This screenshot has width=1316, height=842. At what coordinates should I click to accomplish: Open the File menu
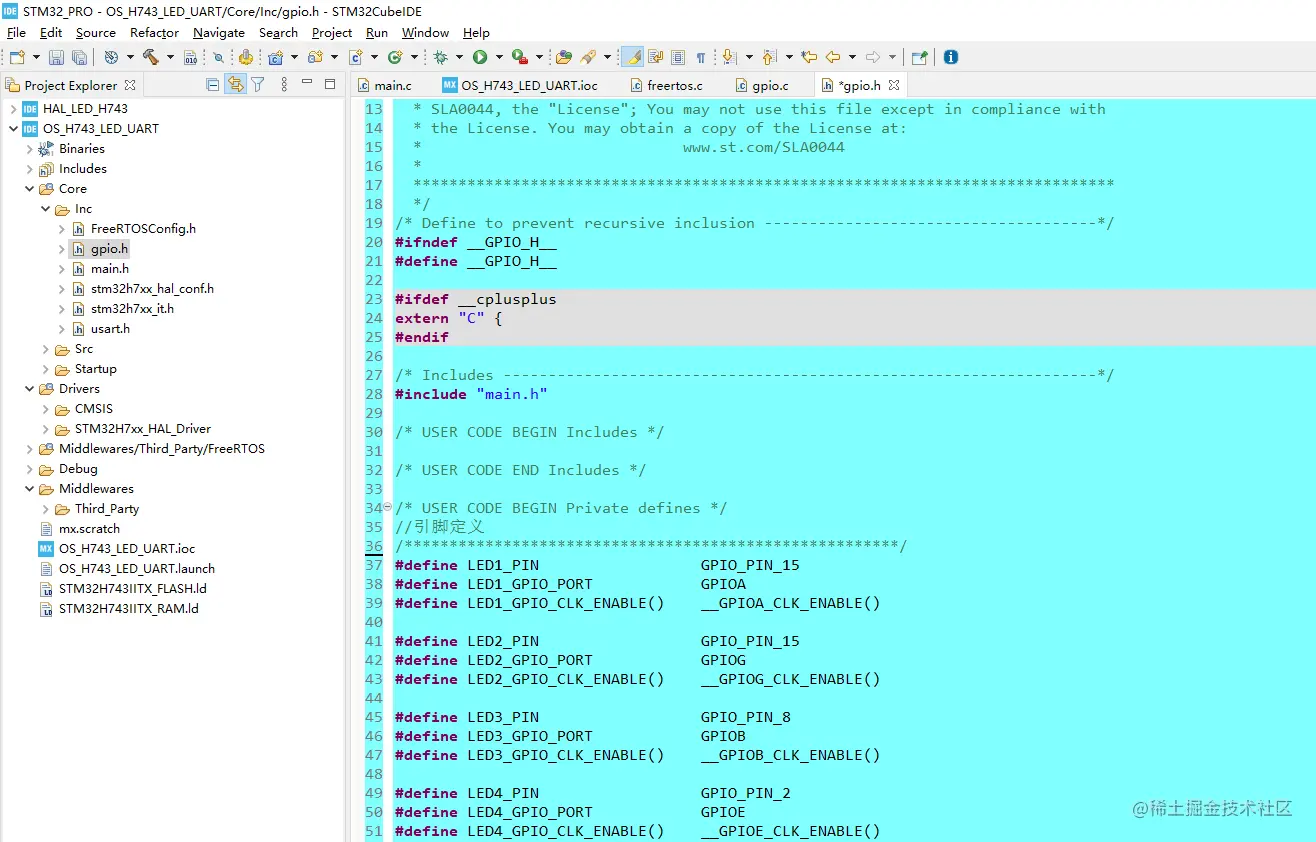(x=16, y=33)
